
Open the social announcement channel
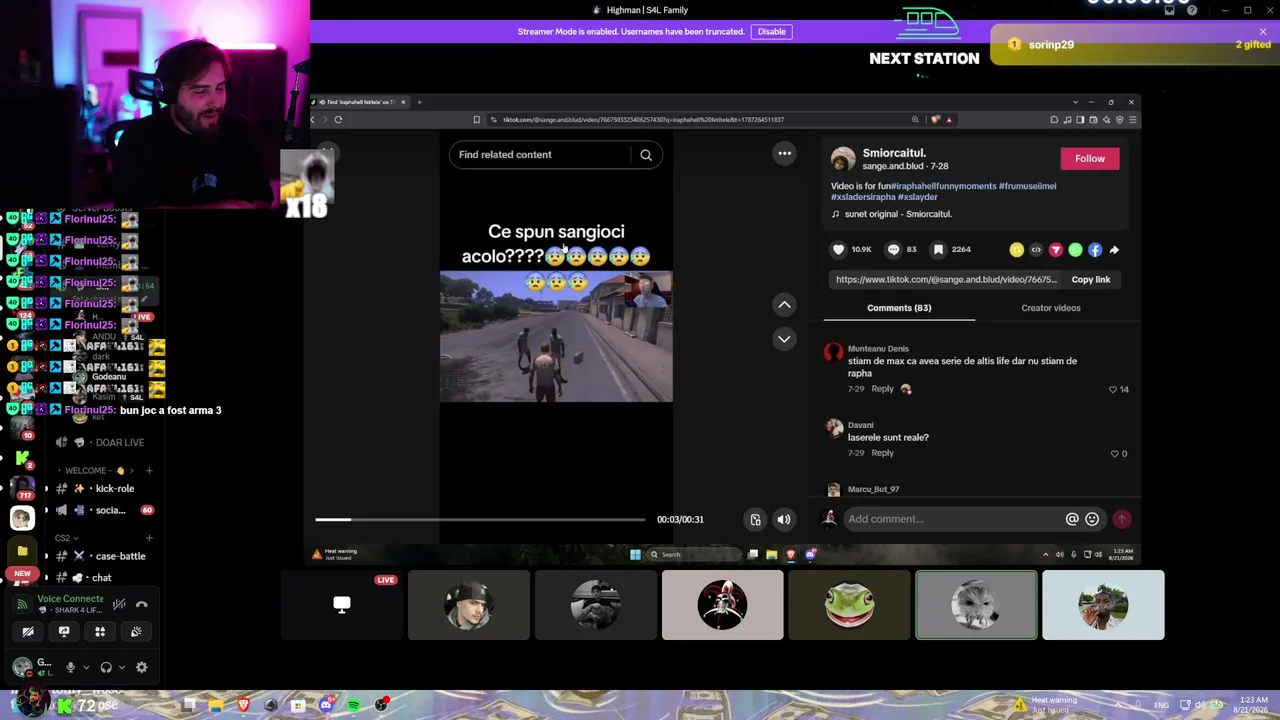pos(105,510)
